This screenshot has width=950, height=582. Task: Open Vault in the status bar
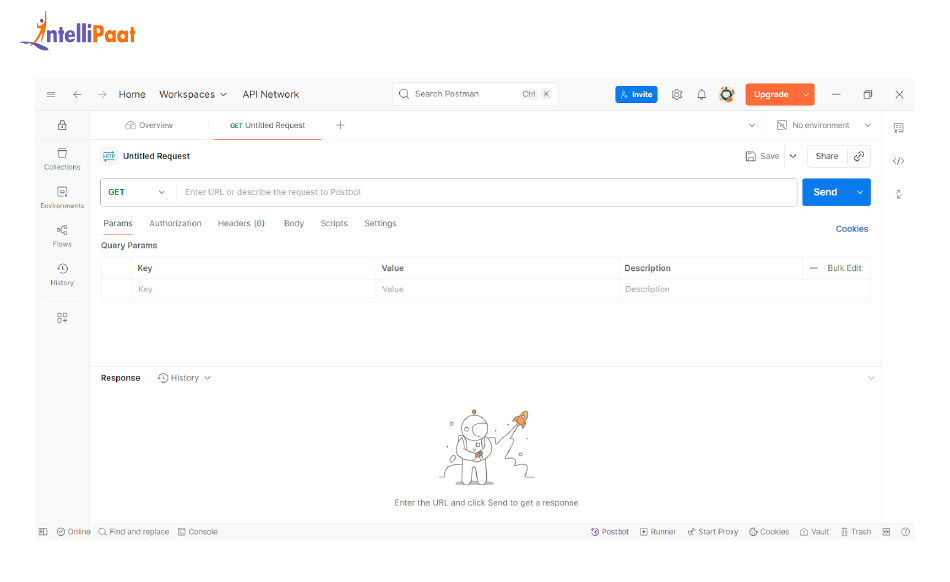coord(814,532)
